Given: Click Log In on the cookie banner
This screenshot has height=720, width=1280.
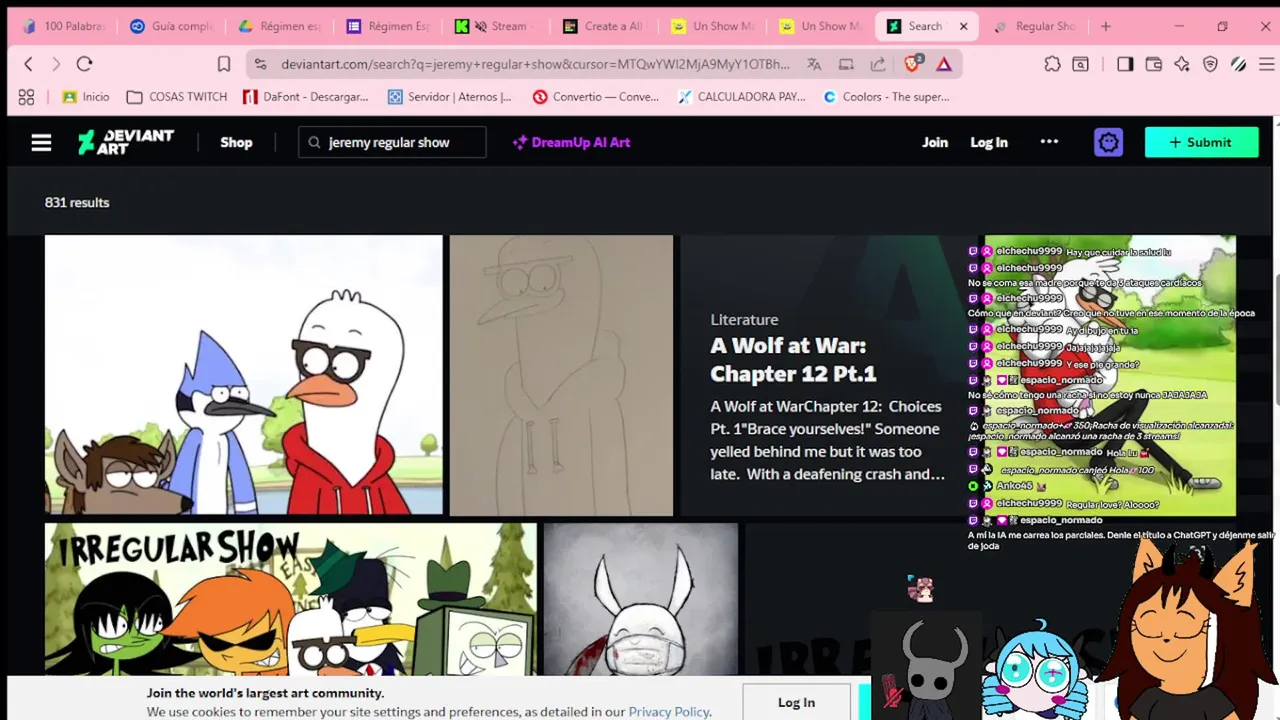Looking at the screenshot, I should (x=796, y=702).
